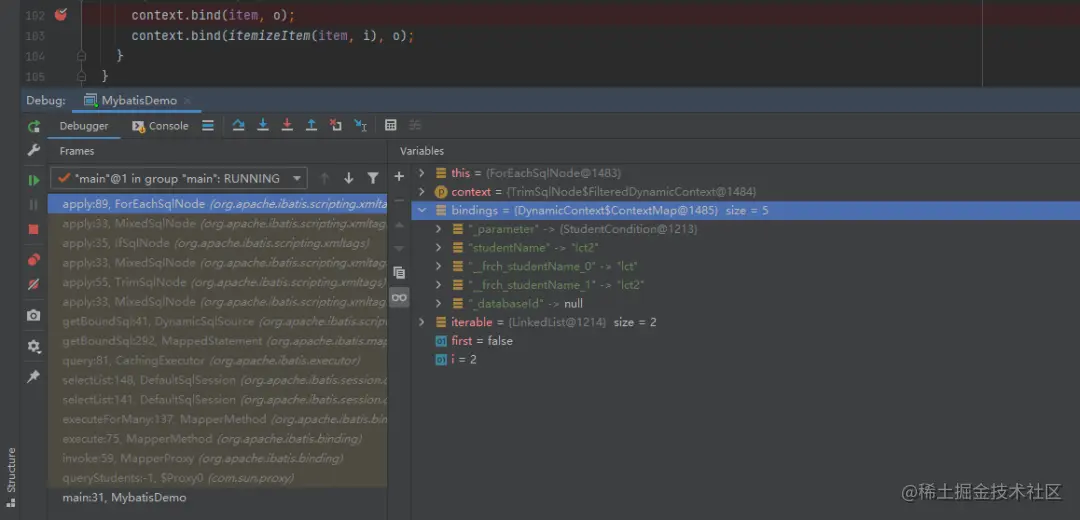Click code line context.bind(itemizeItem(item, i), o)

point(273,35)
